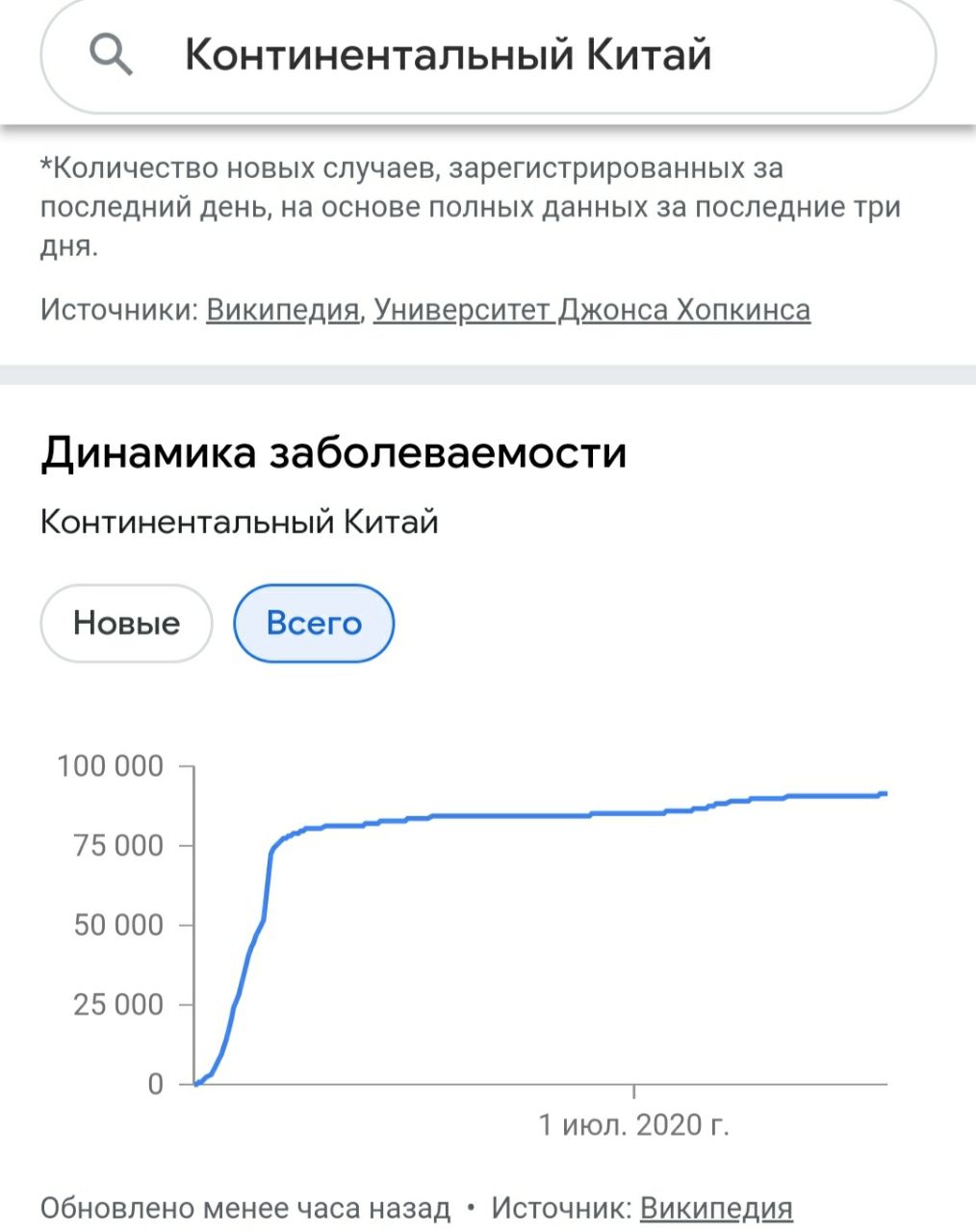The image size is (976, 1232).
Task: Open the Википедия source link below the chart
Action: (715, 1208)
